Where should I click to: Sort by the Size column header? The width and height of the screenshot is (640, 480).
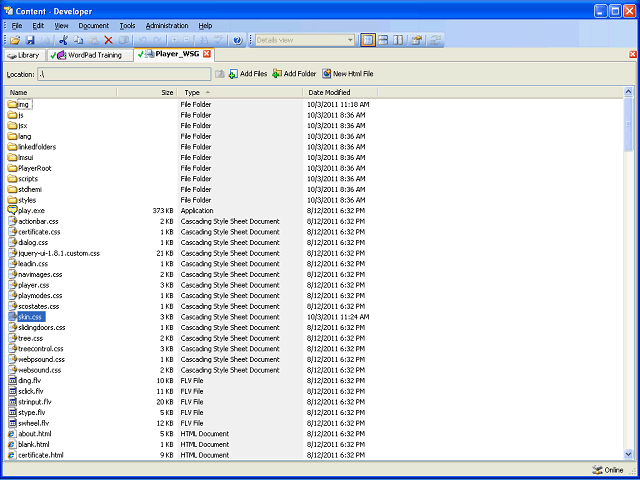pyautogui.click(x=147, y=93)
